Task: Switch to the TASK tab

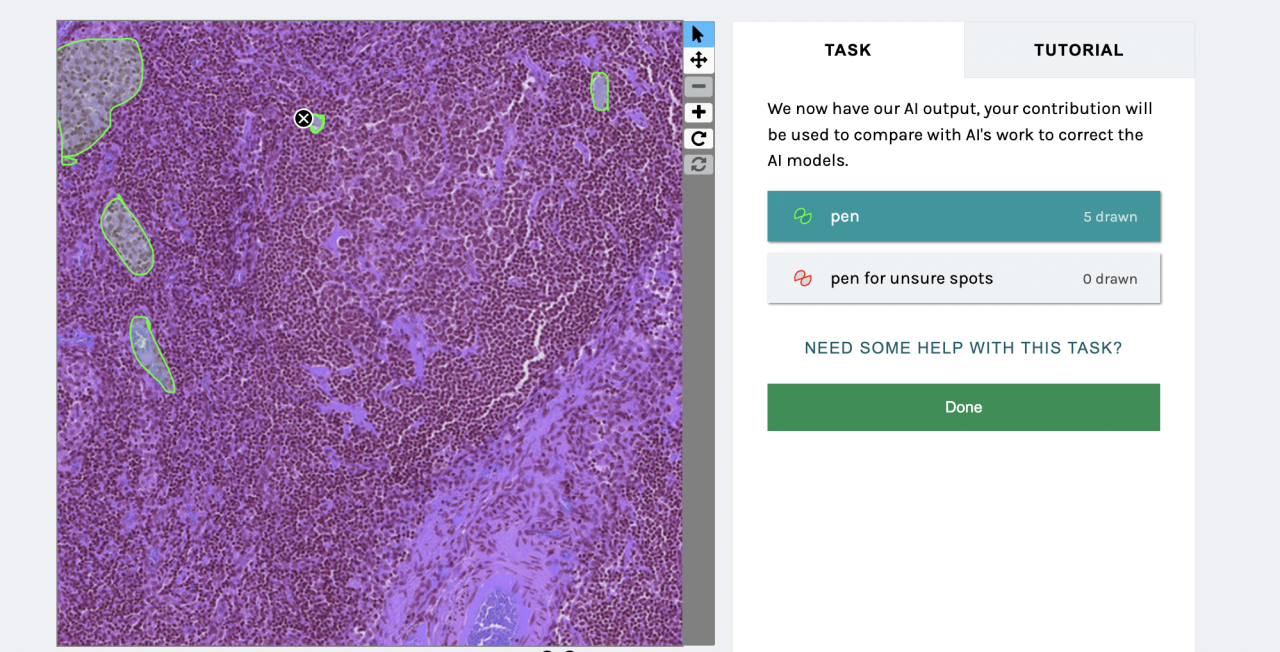Action: [x=848, y=50]
